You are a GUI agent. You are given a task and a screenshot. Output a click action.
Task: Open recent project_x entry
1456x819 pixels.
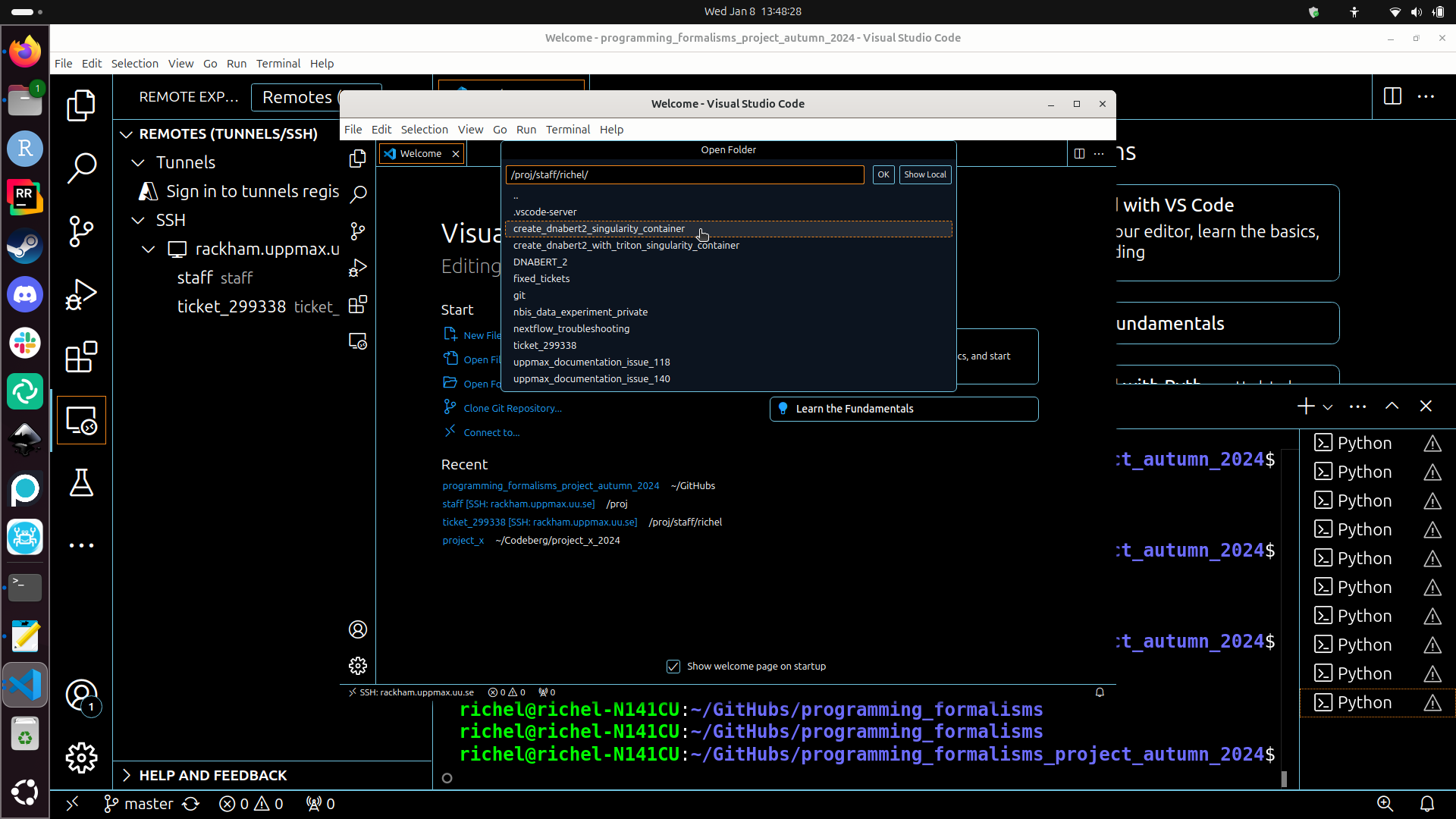tap(463, 541)
